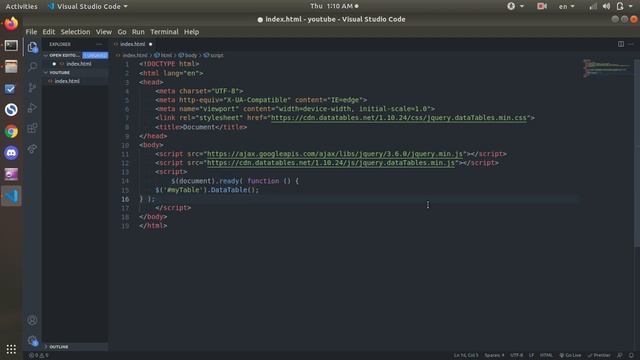Click the feedback icon in the status bar
This screenshot has width=640, height=360.
620,356
